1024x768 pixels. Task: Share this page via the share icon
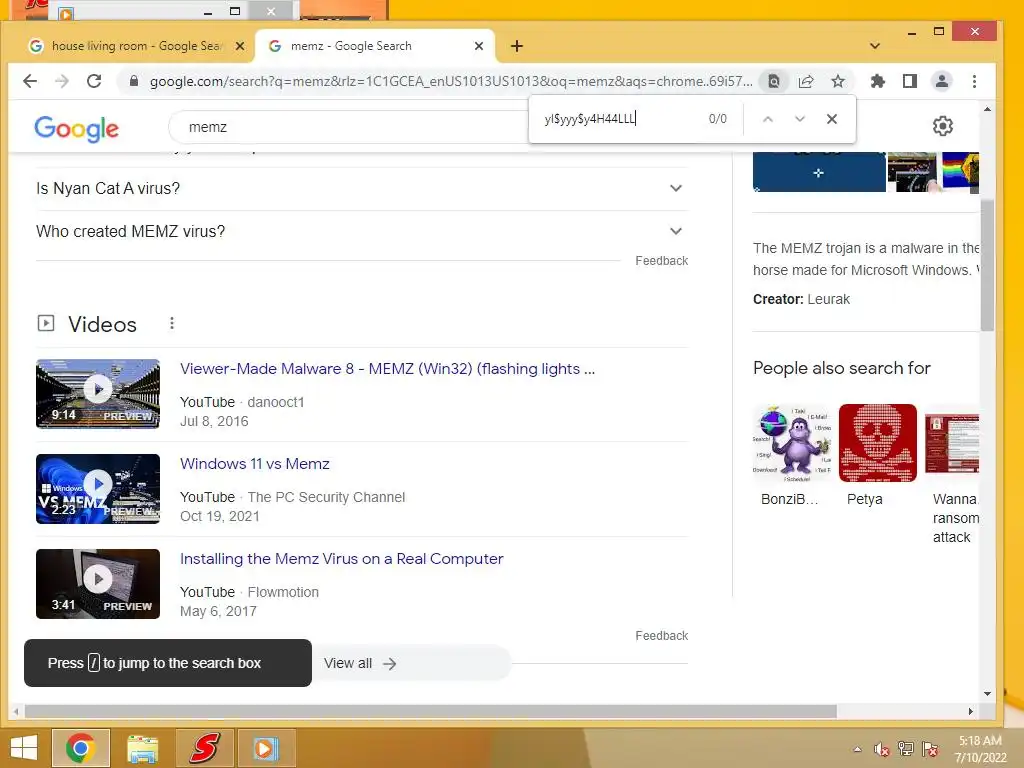pyautogui.click(x=806, y=81)
